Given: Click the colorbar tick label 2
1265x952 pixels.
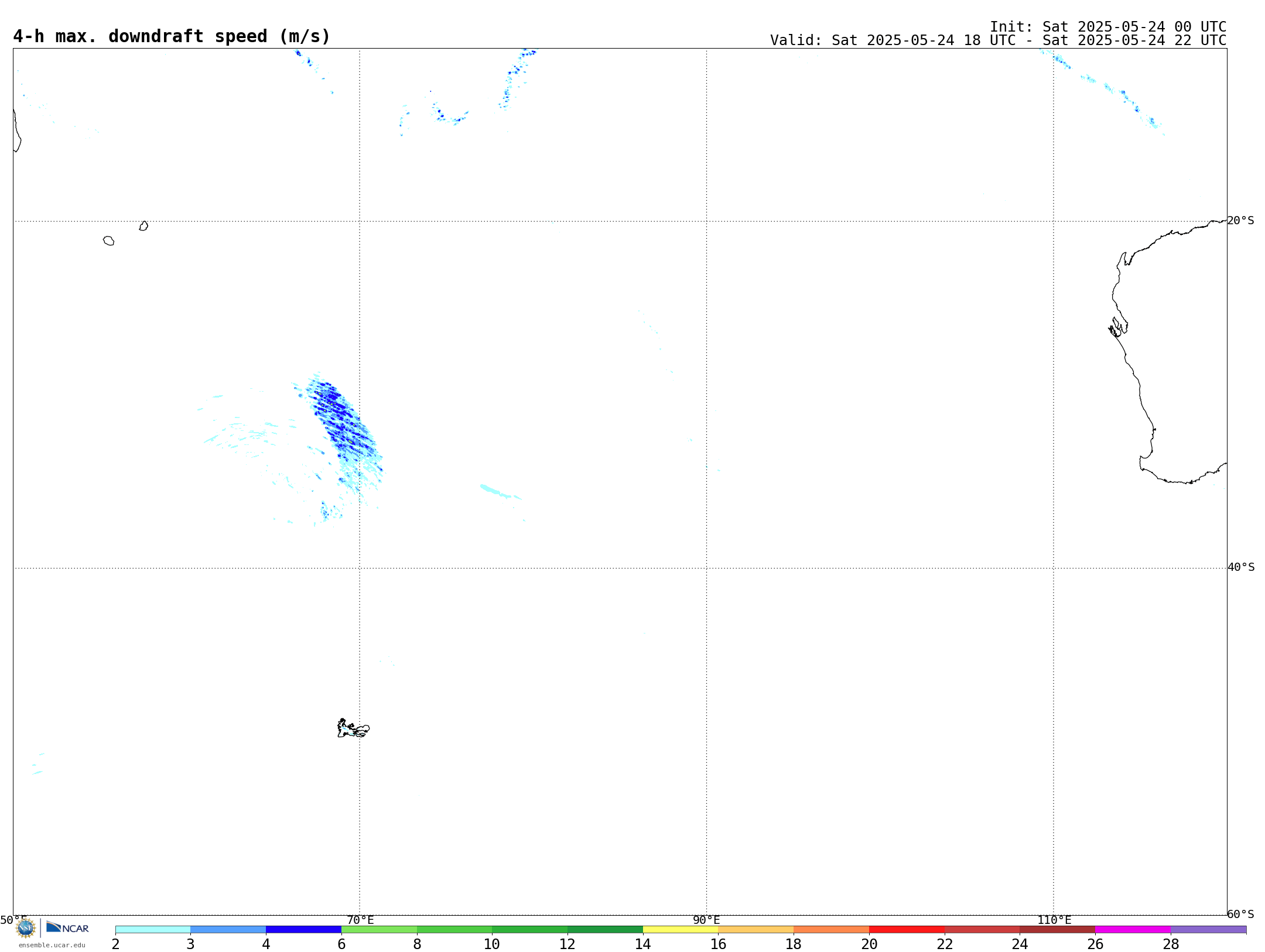Looking at the screenshot, I should click(115, 944).
